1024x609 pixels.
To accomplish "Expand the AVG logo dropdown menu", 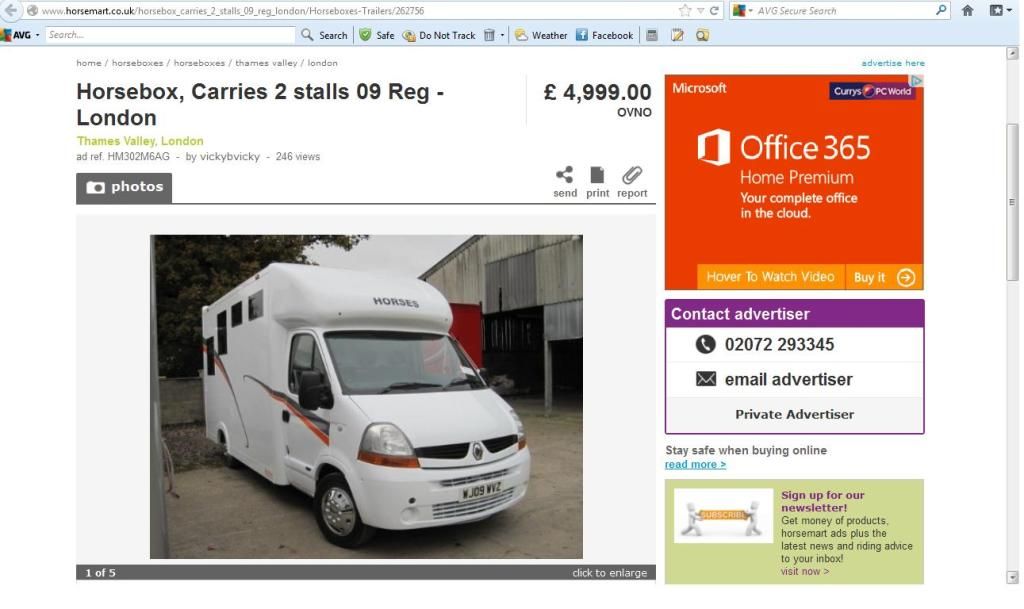I will (x=20, y=35).
